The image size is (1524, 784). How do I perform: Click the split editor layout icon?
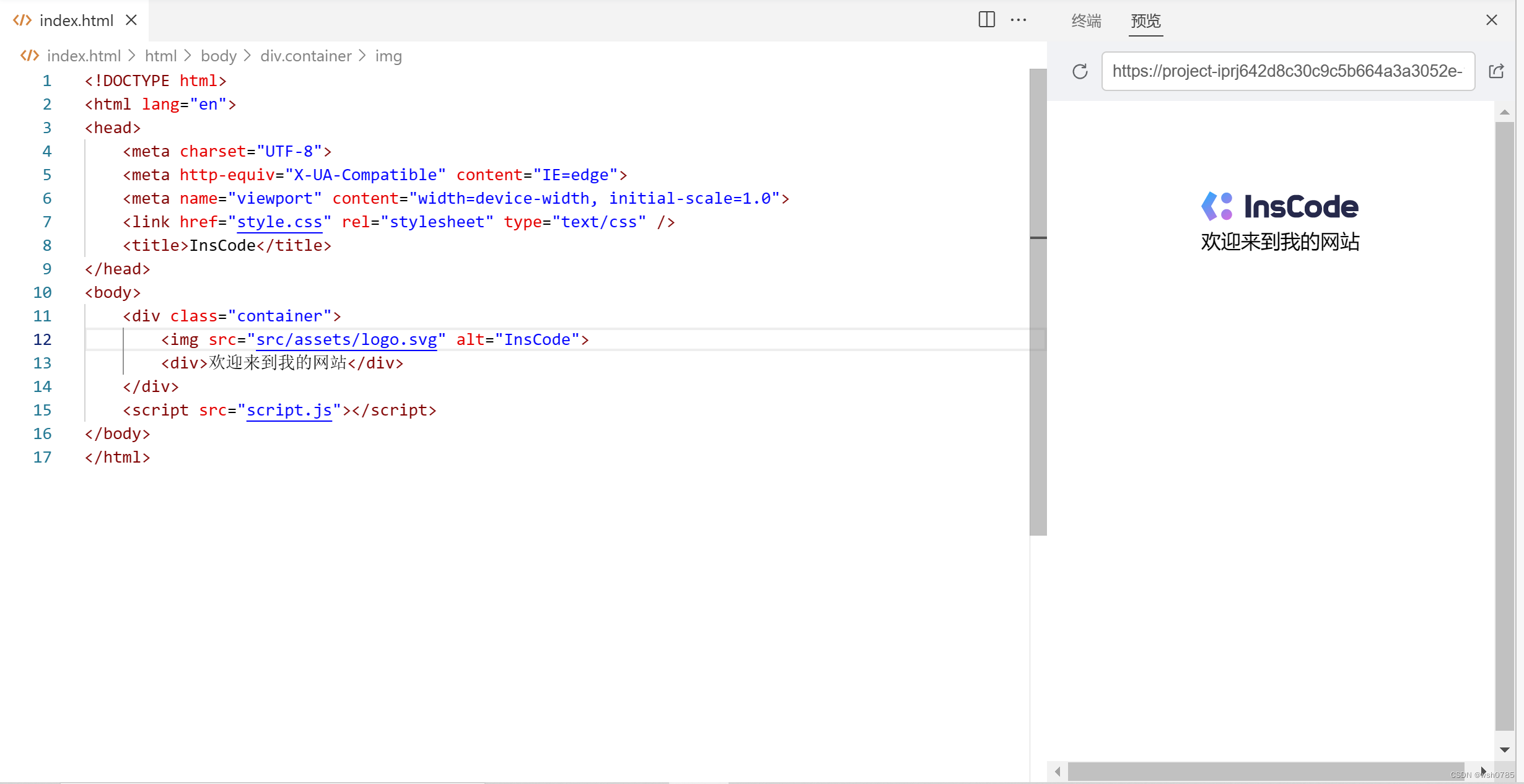coord(987,20)
